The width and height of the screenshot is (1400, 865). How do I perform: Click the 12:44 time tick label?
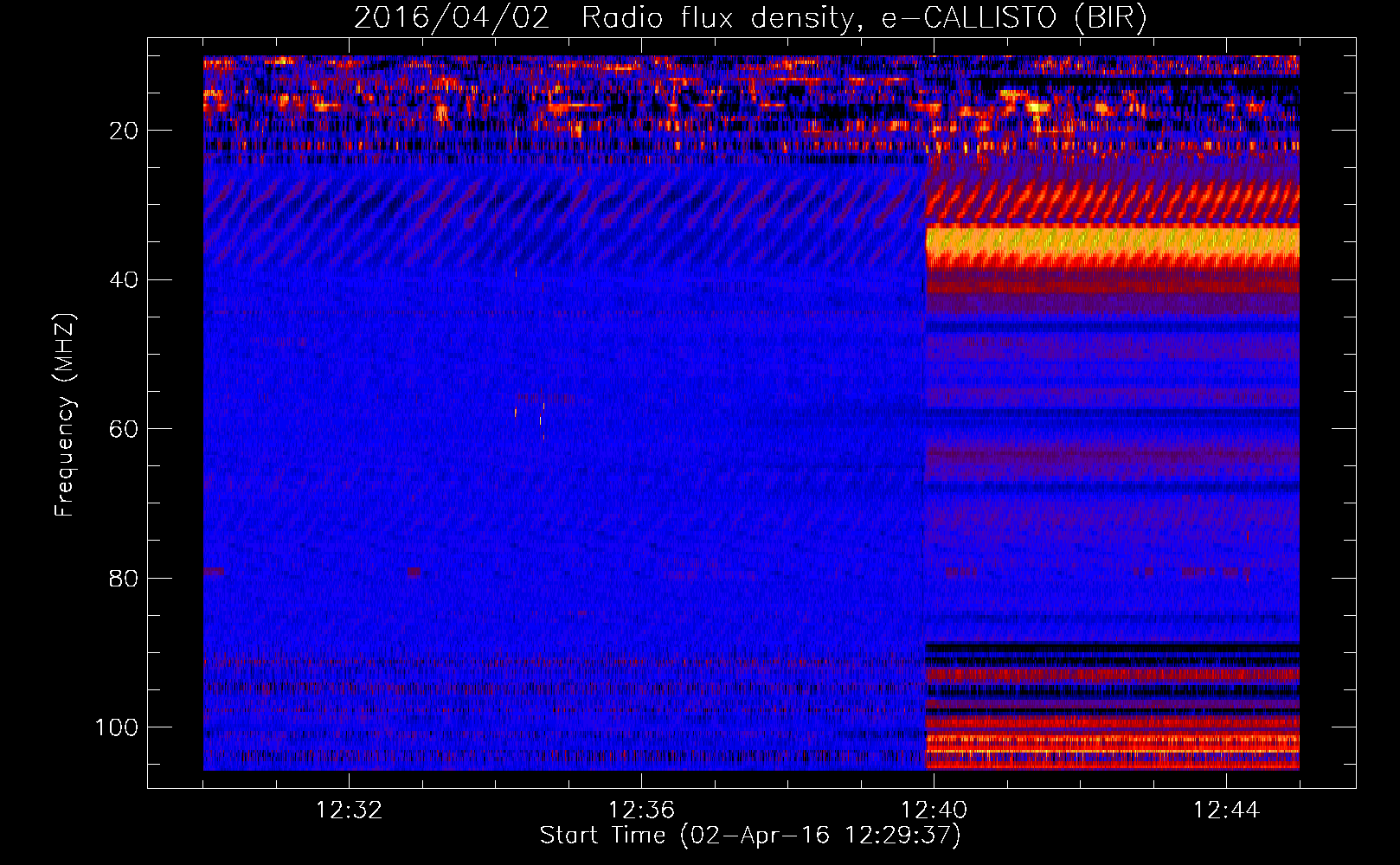(1226, 811)
